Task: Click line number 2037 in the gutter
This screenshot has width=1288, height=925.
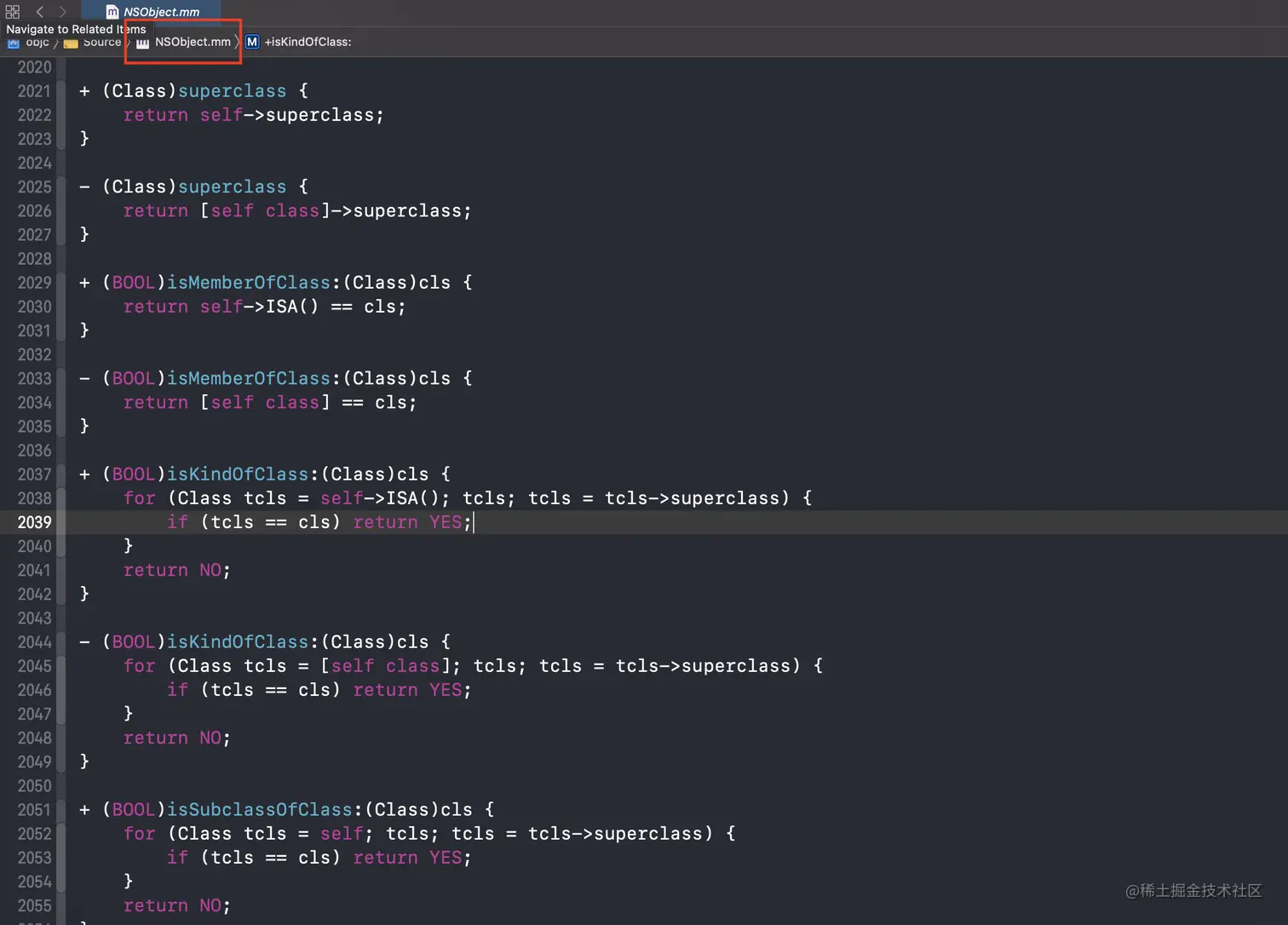Action: [x=34, y=474]
